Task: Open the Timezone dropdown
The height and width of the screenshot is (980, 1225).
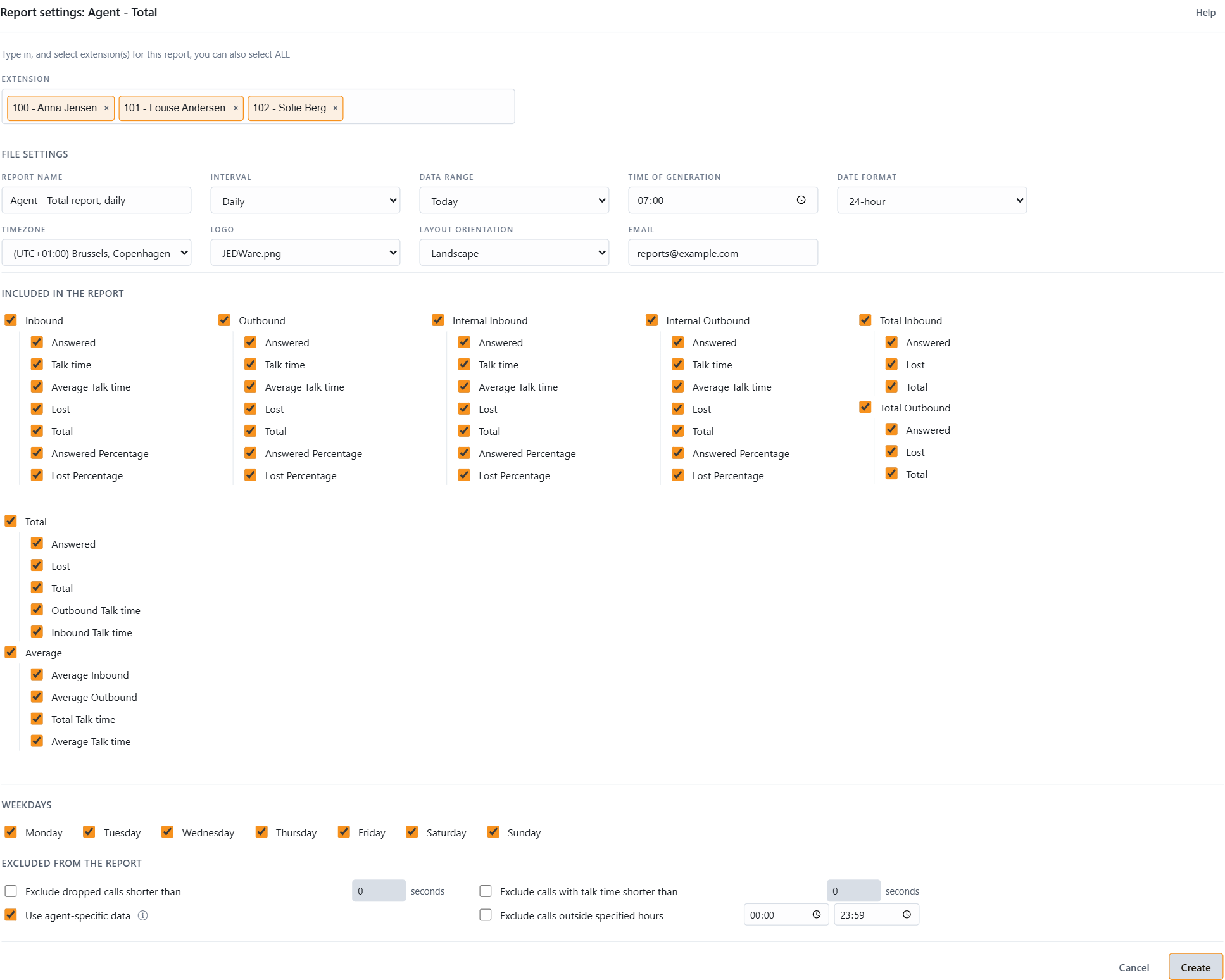Action: [96, 253]
